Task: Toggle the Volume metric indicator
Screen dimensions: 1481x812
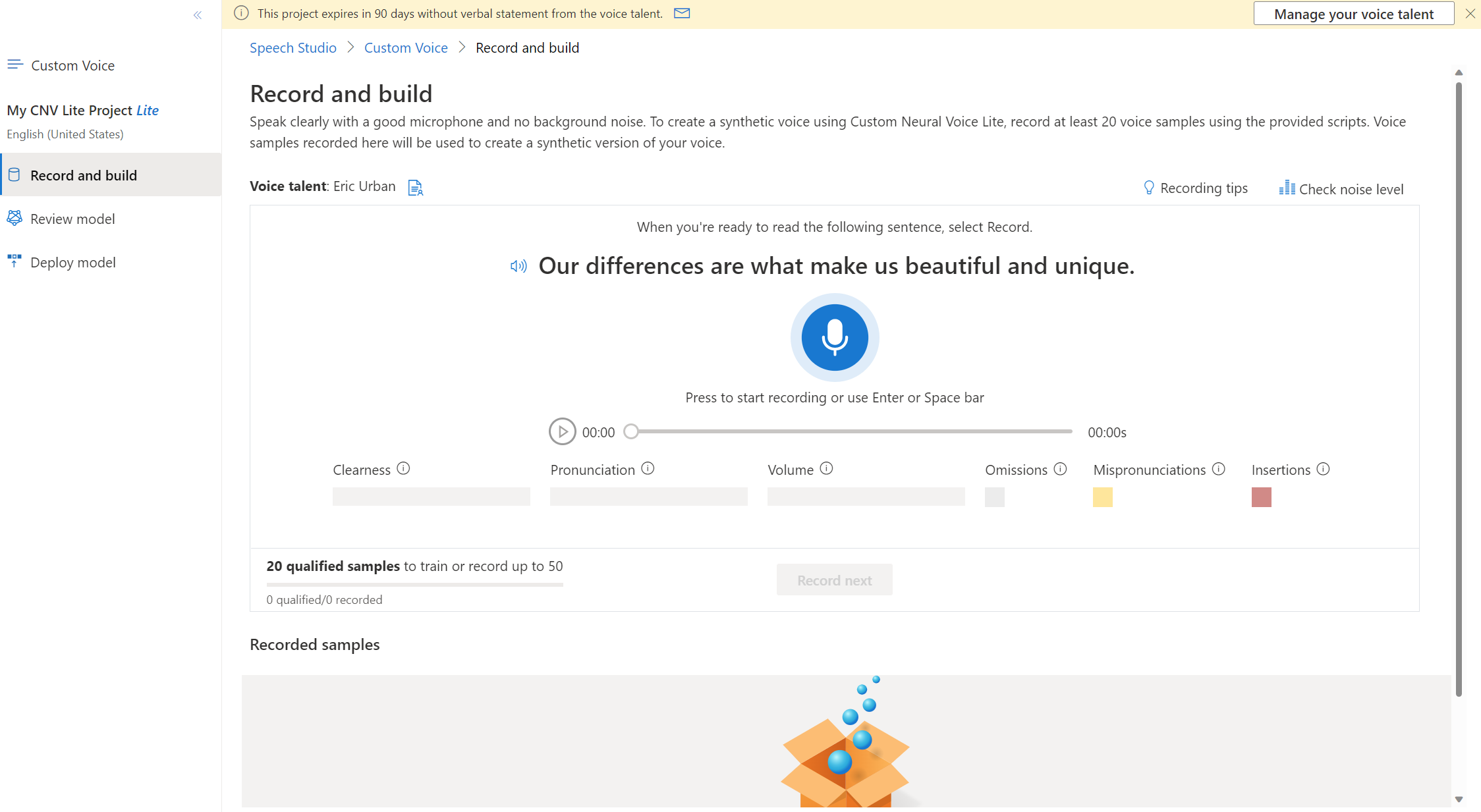Action: coord(825,468)
